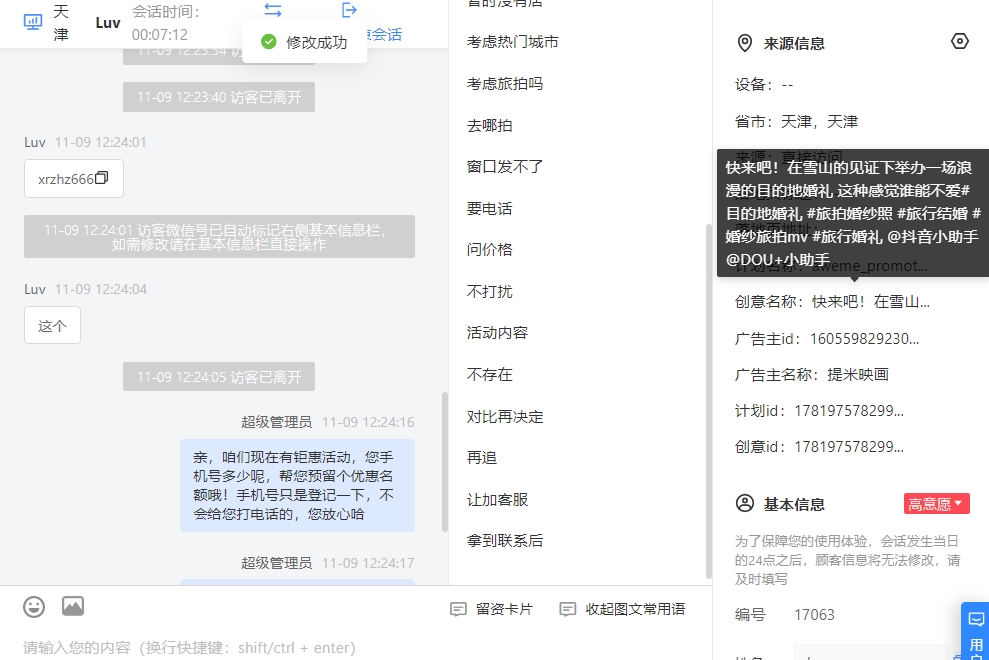The height and width of the screenshot is (660, 989).
Task: Click the user profile icon beside 基本信息
Action: coord(745,504)
